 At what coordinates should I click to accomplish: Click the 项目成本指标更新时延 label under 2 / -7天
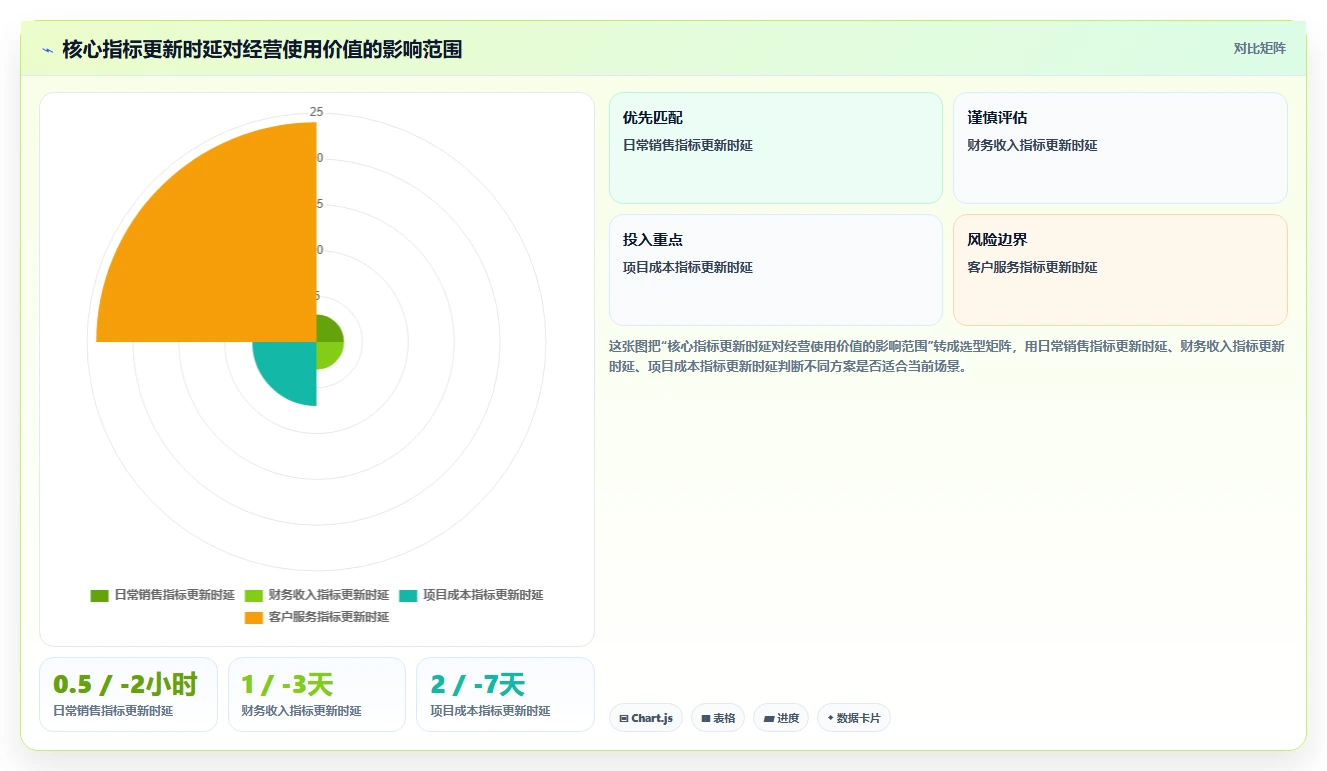pos(490,711)
